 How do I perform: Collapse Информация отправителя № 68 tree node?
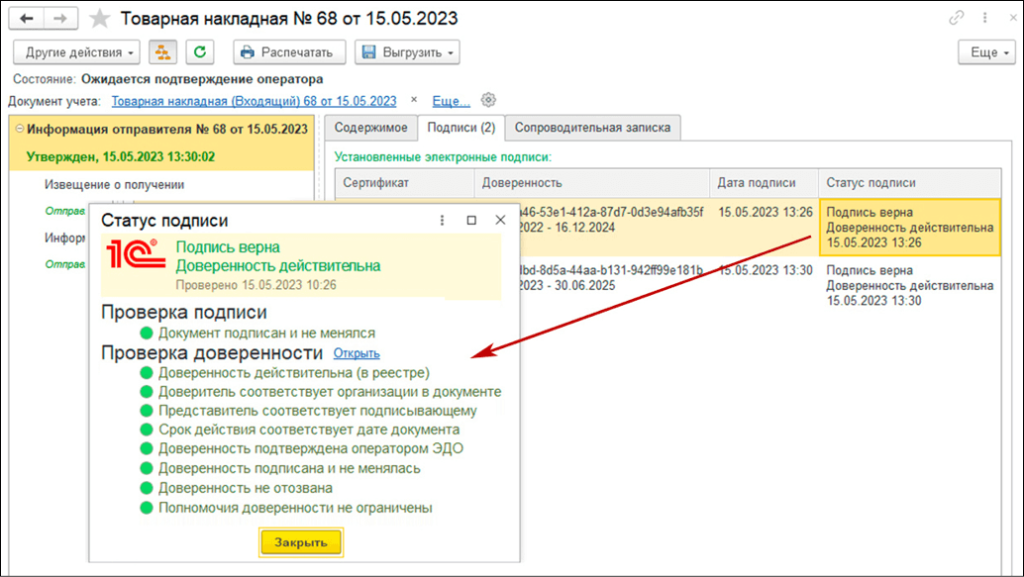click(20, 129)
